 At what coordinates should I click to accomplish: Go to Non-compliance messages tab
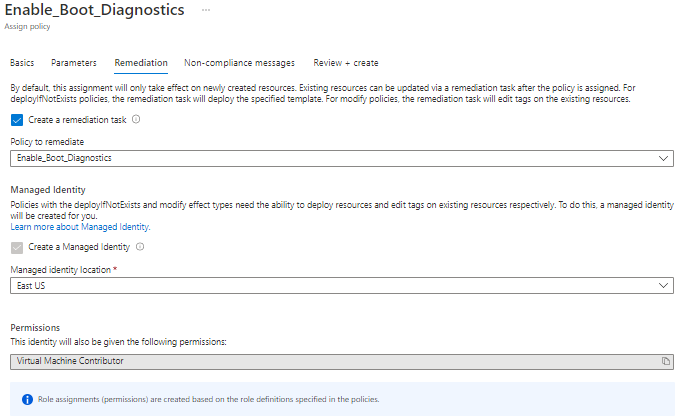[239, 63]
